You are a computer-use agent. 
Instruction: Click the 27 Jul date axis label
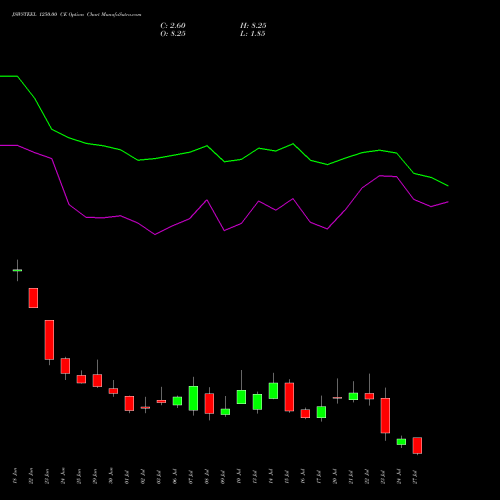click(x=415, y=476)
